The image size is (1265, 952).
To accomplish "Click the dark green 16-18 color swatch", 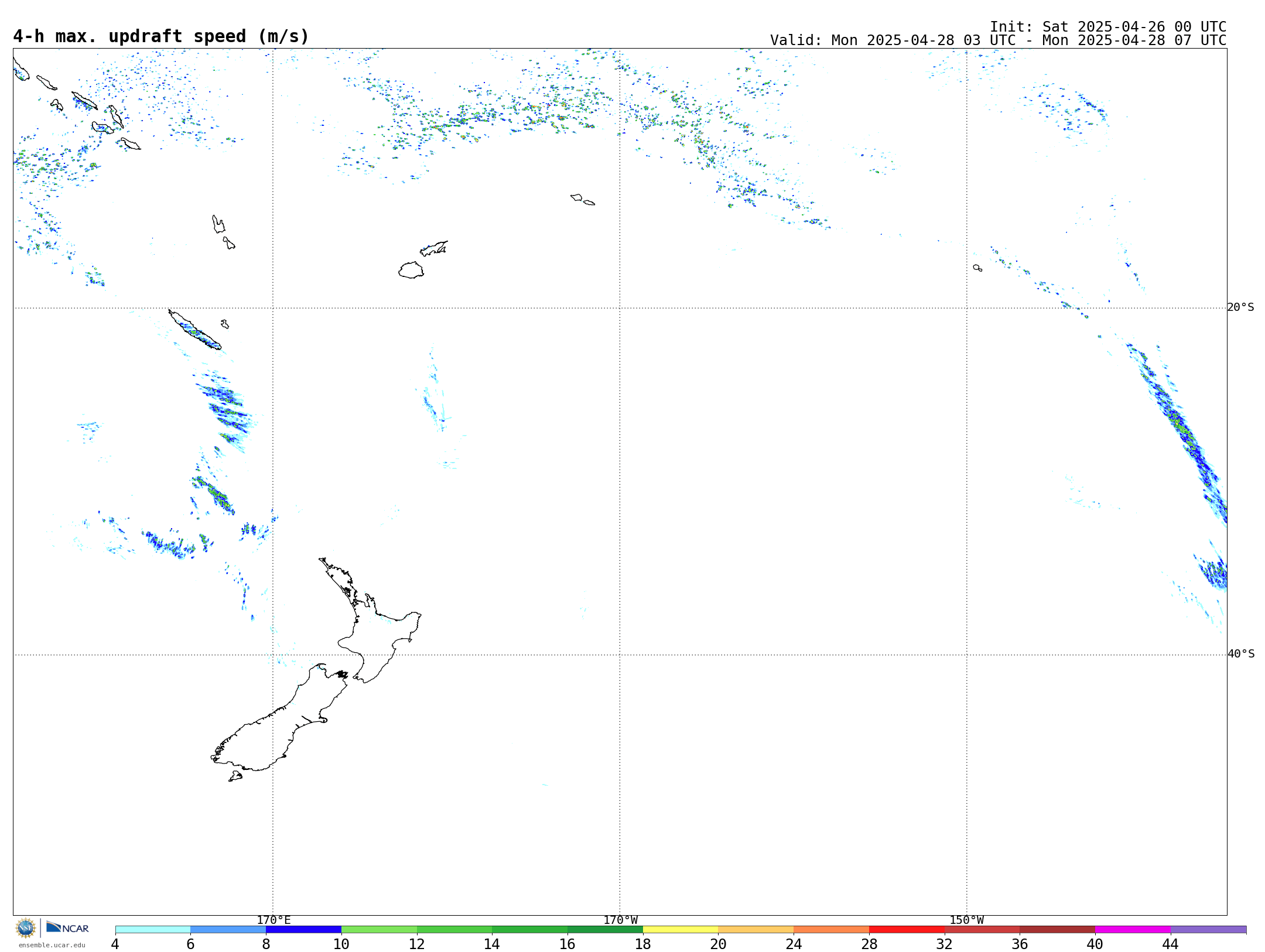I will click(605, 930).
